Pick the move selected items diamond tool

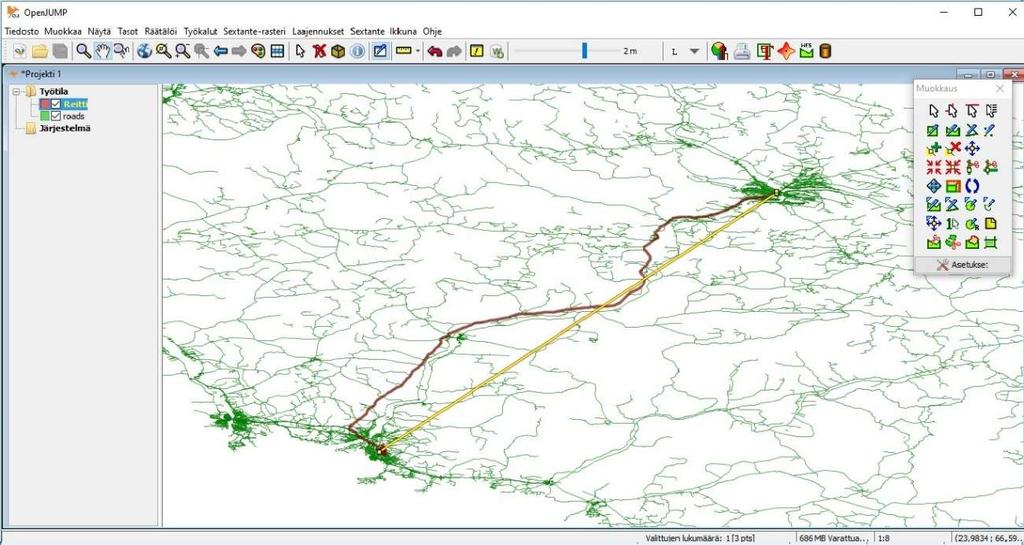pyautogui.click(x=933, y=186)
